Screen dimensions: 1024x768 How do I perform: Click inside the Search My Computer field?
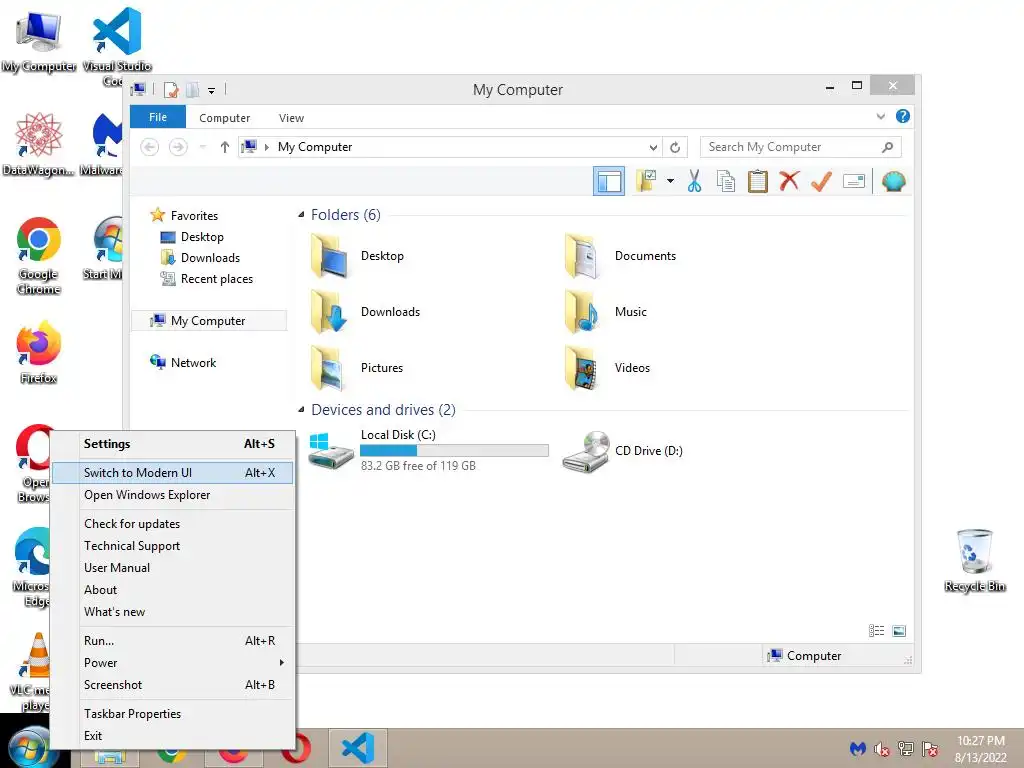point(790,147)
